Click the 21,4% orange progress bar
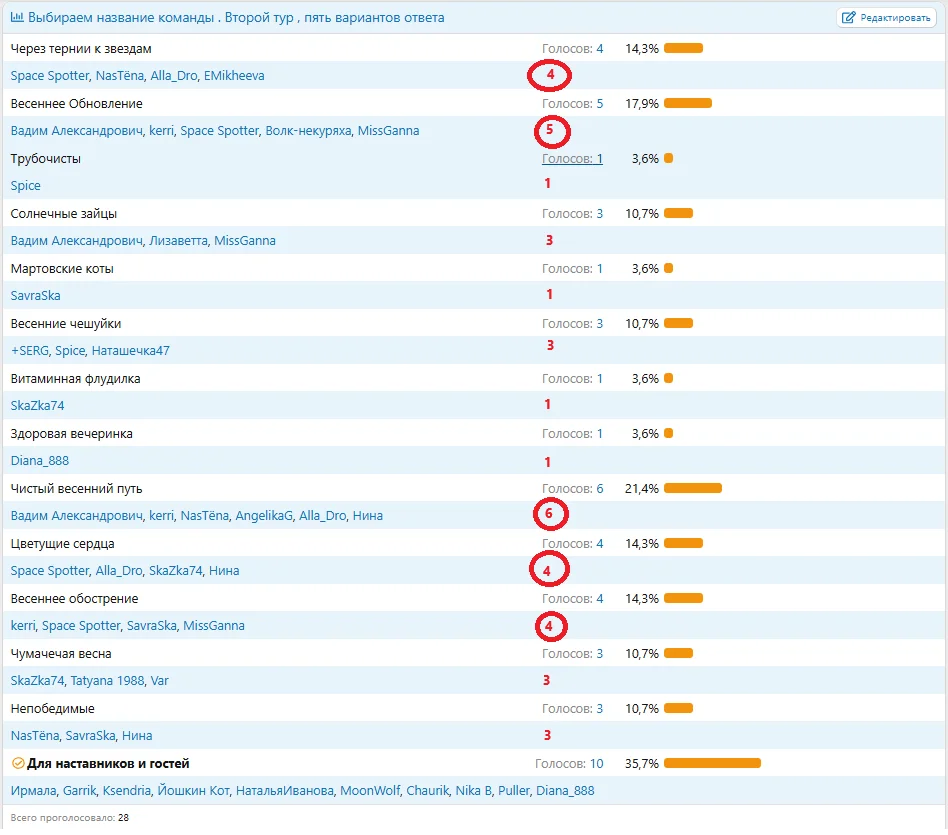The image size is (948, 835). point(693,488)
